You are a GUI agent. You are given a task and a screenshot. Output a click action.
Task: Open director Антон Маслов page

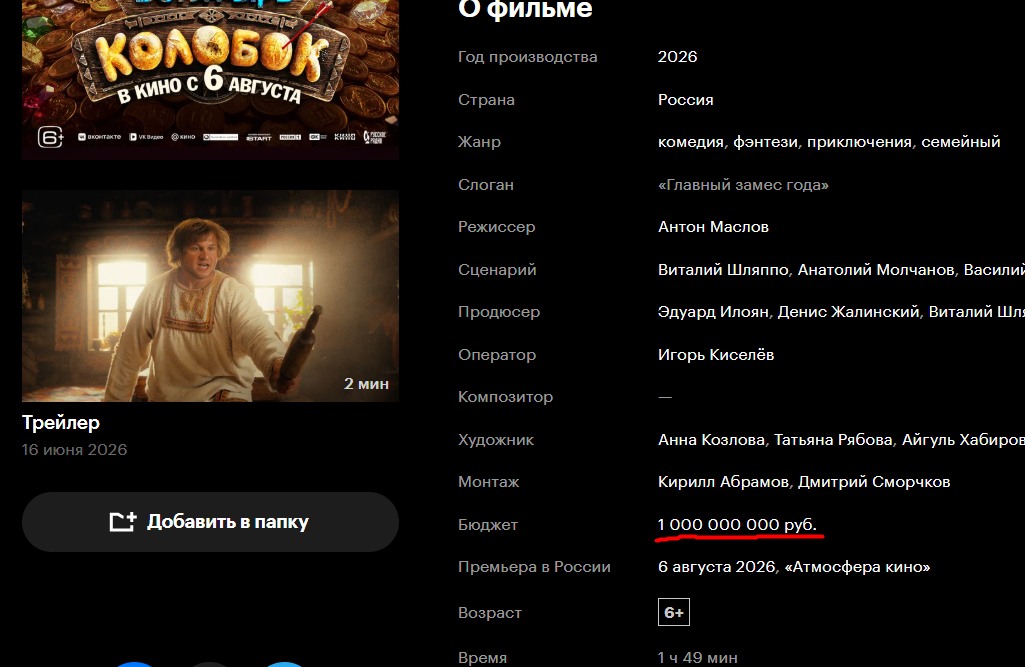713,227
